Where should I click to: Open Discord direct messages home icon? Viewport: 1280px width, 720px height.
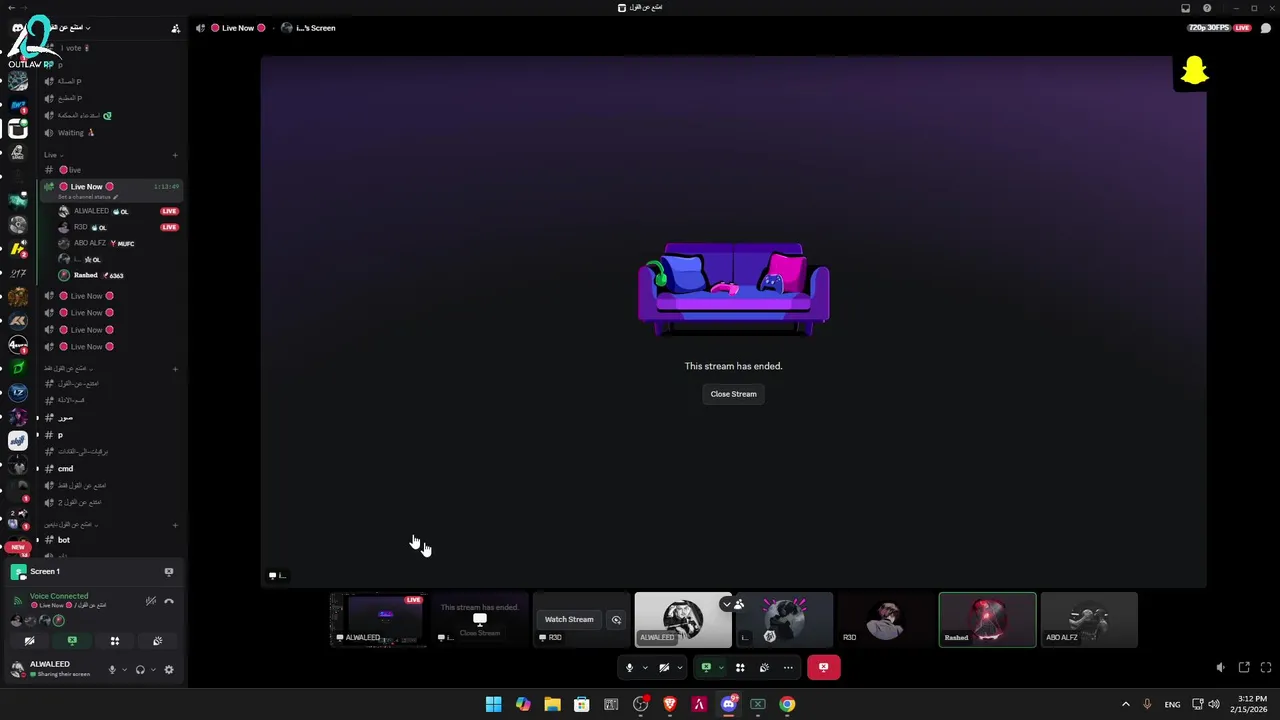coord(18,29)
